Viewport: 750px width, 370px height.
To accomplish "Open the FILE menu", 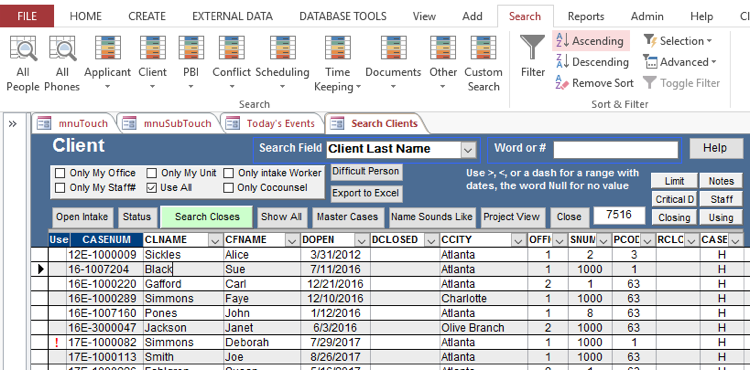I will tap(27, 16).
